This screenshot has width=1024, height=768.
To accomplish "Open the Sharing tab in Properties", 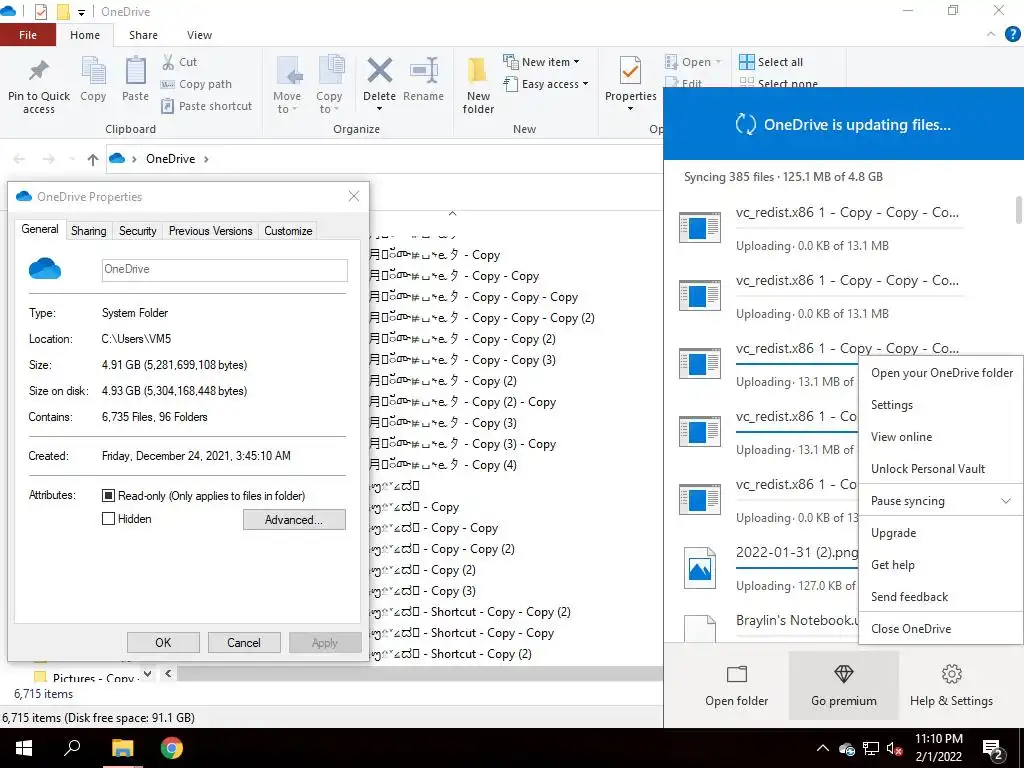I will pyautogui.click(x=89, y=231).
